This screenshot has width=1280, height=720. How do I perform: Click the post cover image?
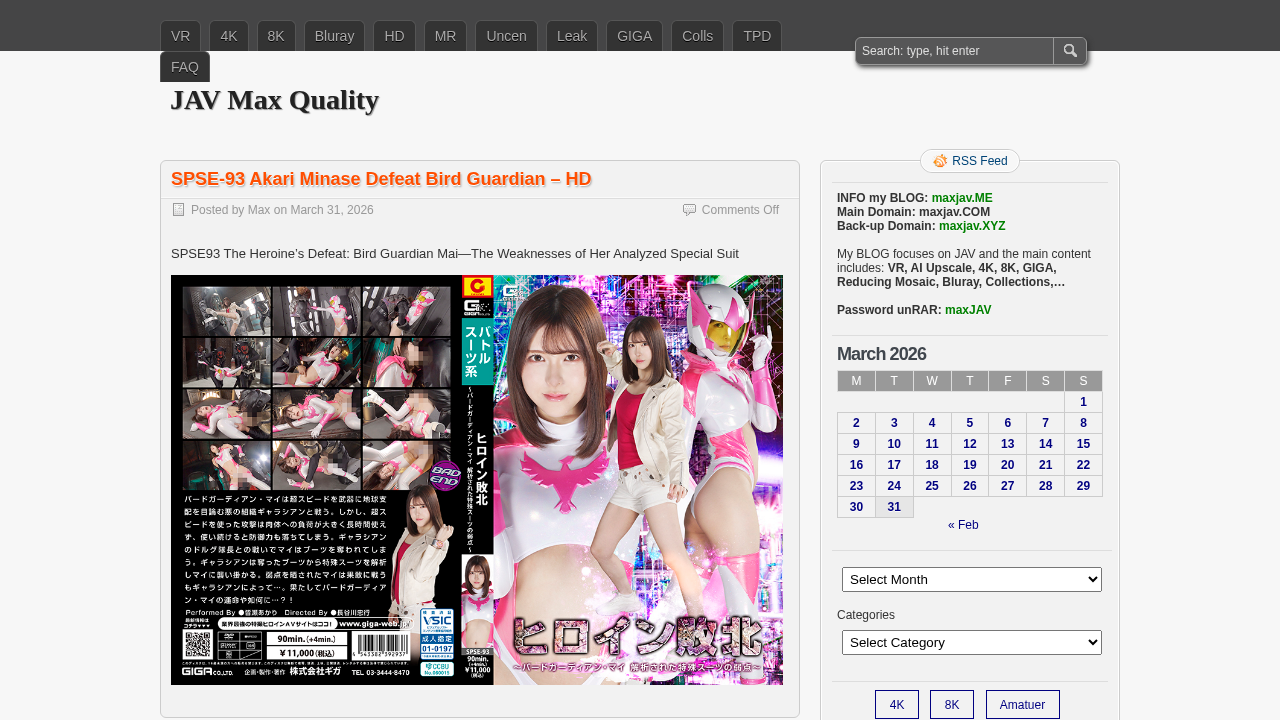click(477, 480)
